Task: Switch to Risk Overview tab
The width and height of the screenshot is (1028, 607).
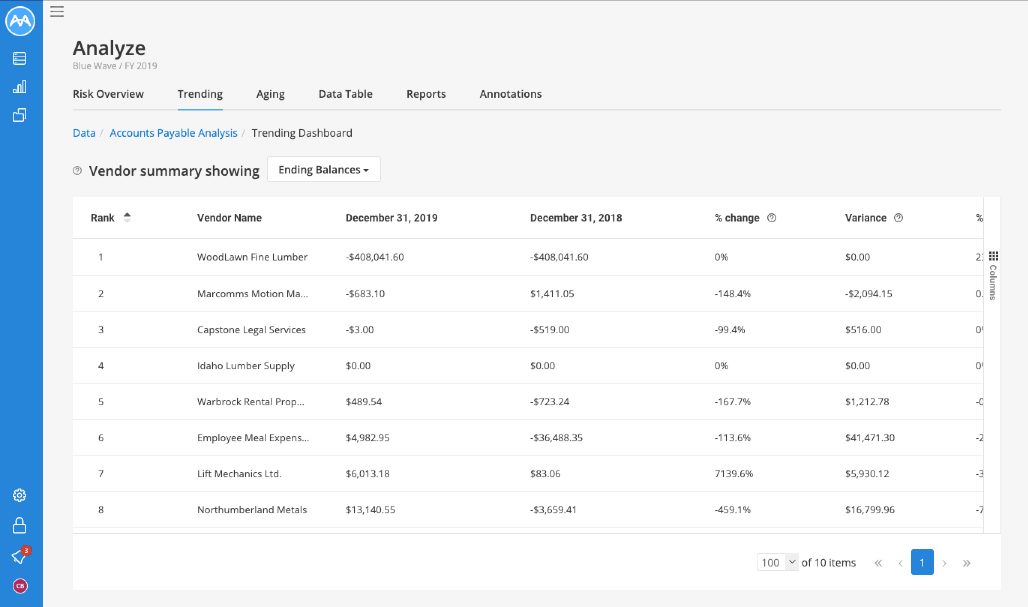Action: (108, 94)
